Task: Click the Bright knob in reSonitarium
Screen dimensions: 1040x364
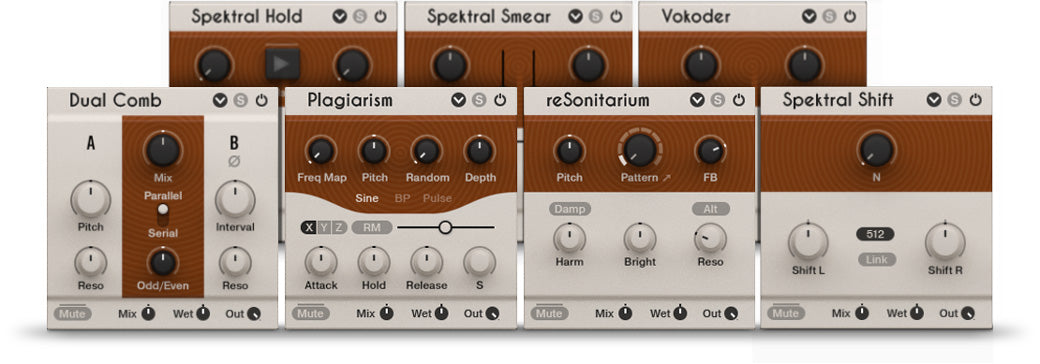Action: click(x=640, y=238)
